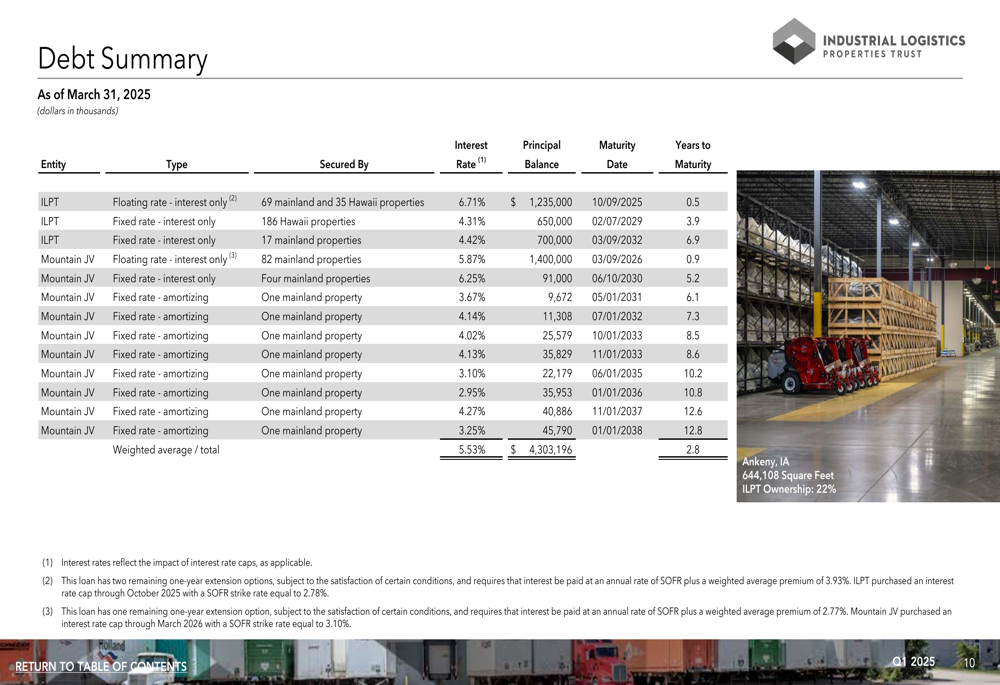This screenshot has height=685, width=1000.
Task: Select the 03/09/2032 maturity date cell
Action: [617, 240]
